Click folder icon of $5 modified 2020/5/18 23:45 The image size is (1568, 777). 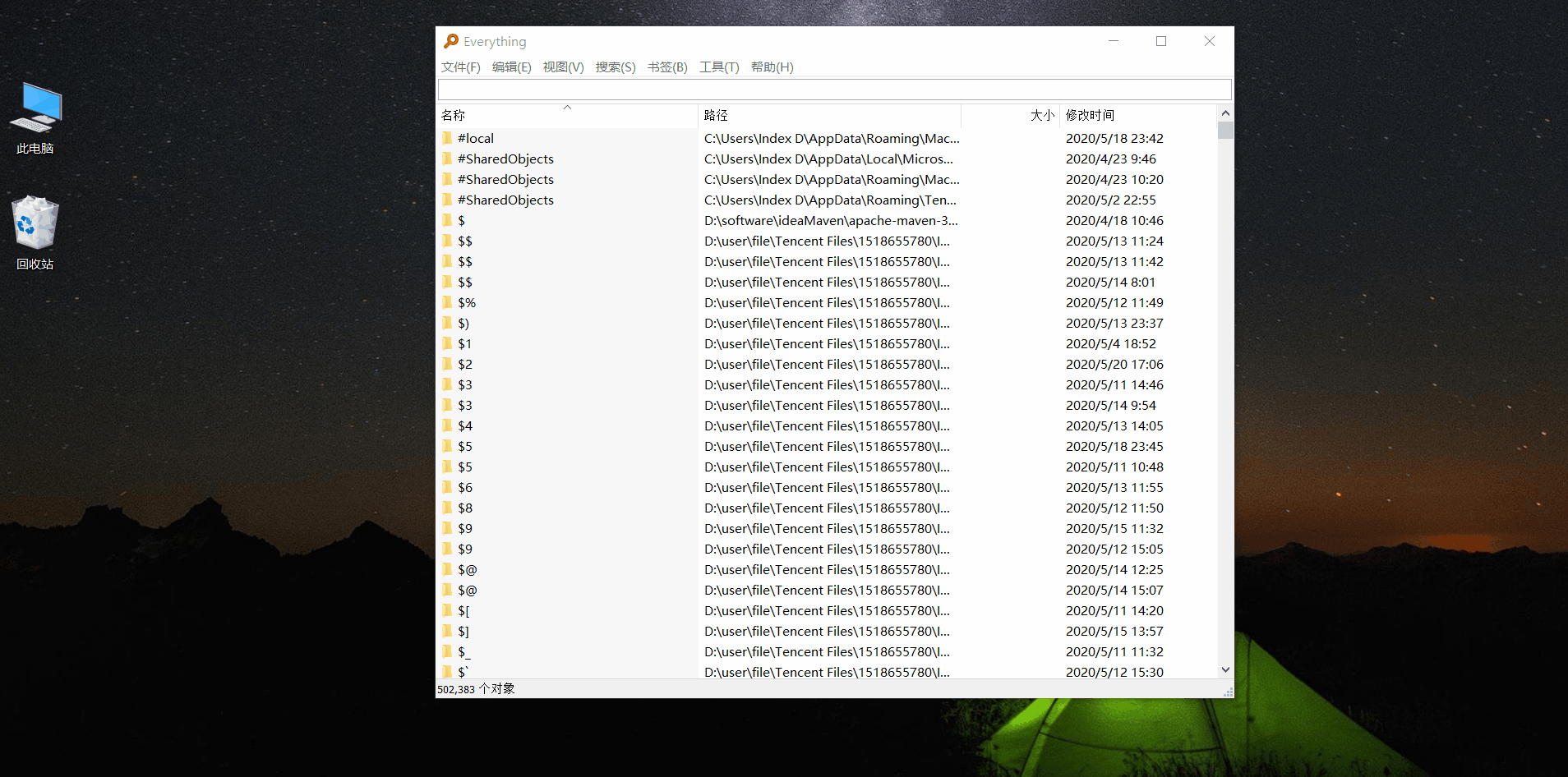pos(447,446)
